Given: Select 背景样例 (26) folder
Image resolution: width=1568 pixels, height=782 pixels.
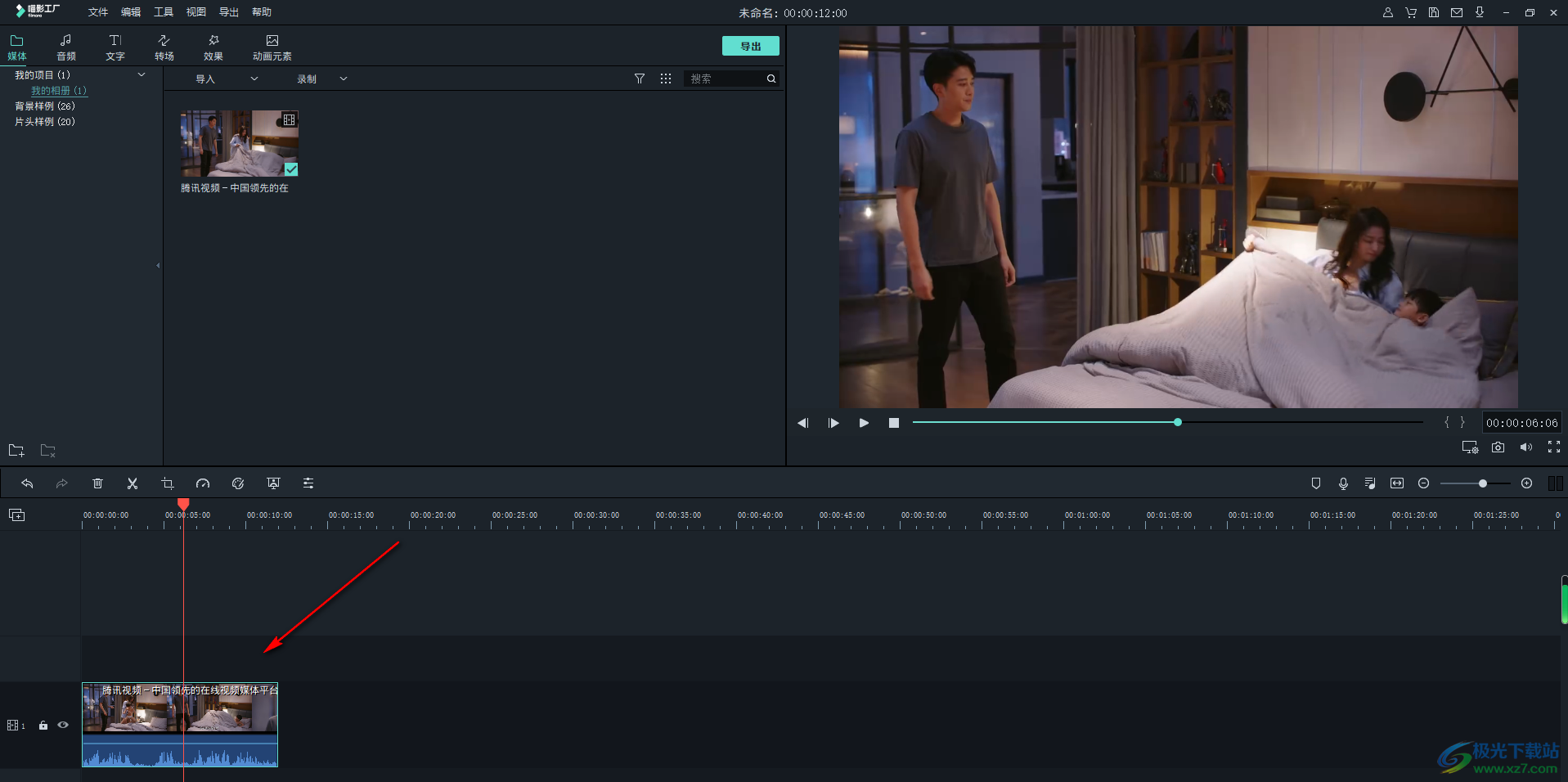Looking at the screenshot, I should tap(45, 106).
